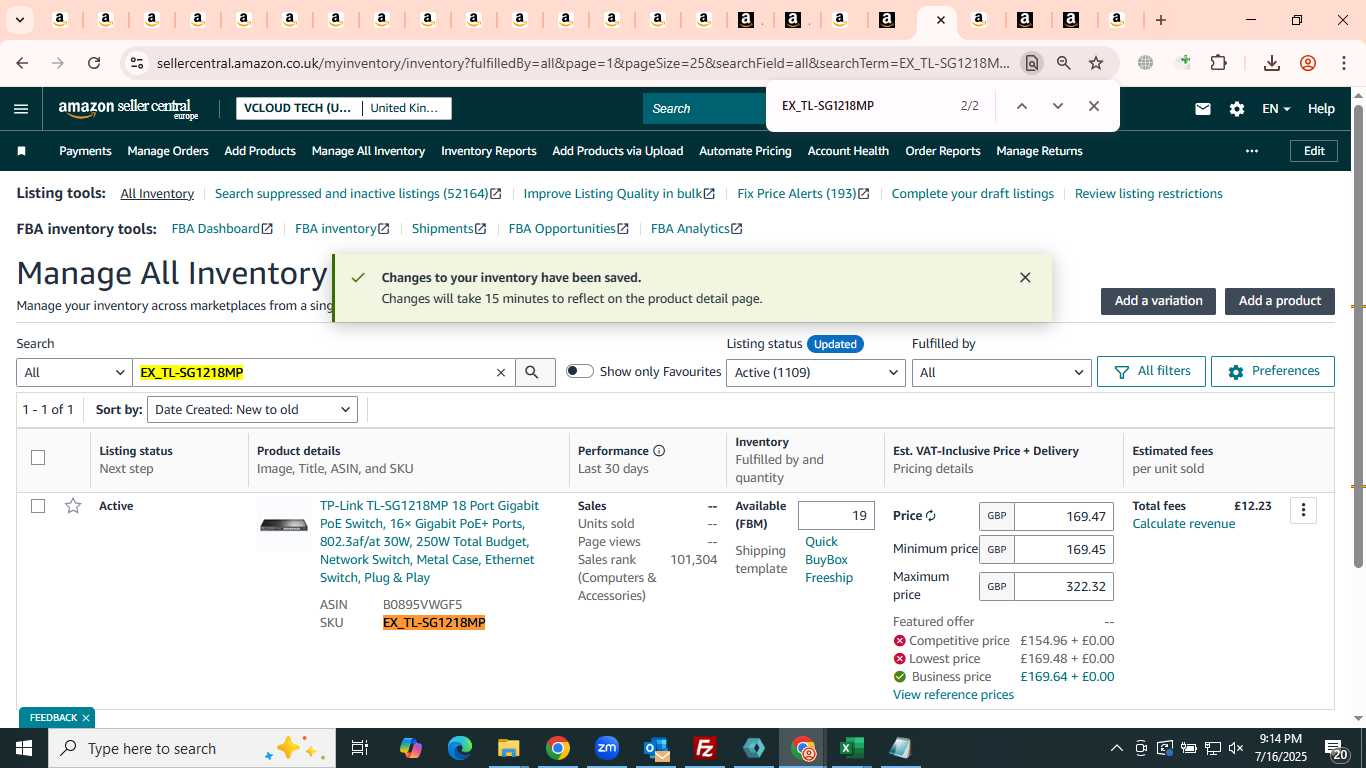Viewport: 1366px width, 768px height.
Task: Open the mail messages icon
Action: click(1203, 109)
